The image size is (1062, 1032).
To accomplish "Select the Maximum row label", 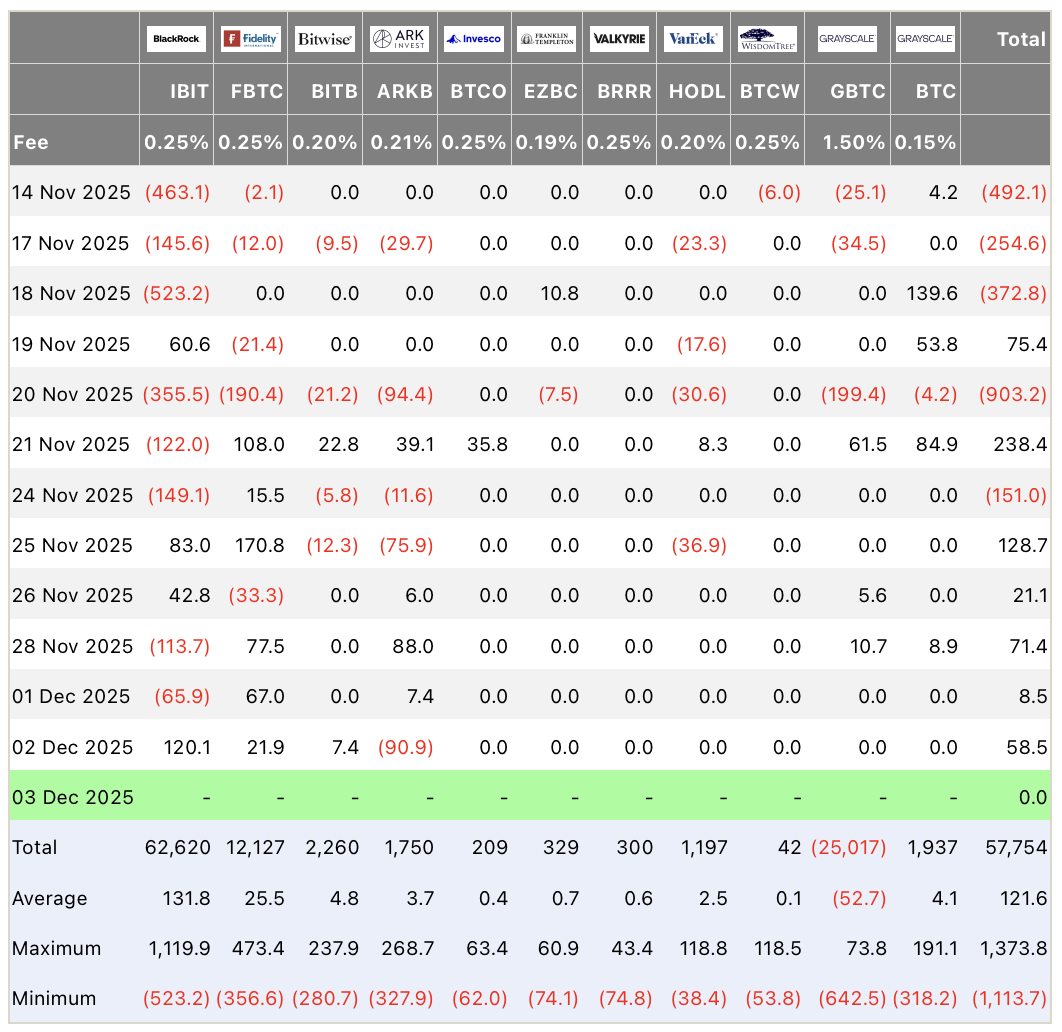I will 56,948.
